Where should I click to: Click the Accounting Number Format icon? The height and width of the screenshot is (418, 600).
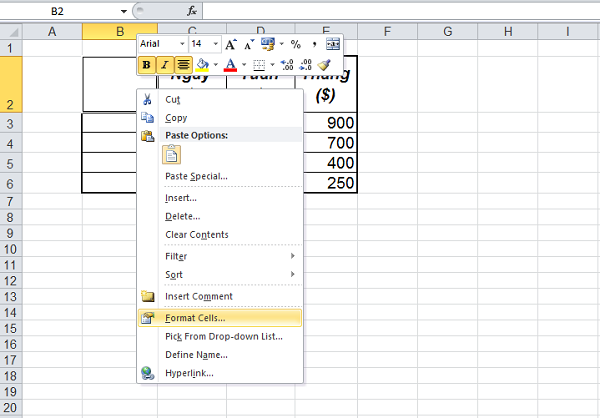point(268,44)
